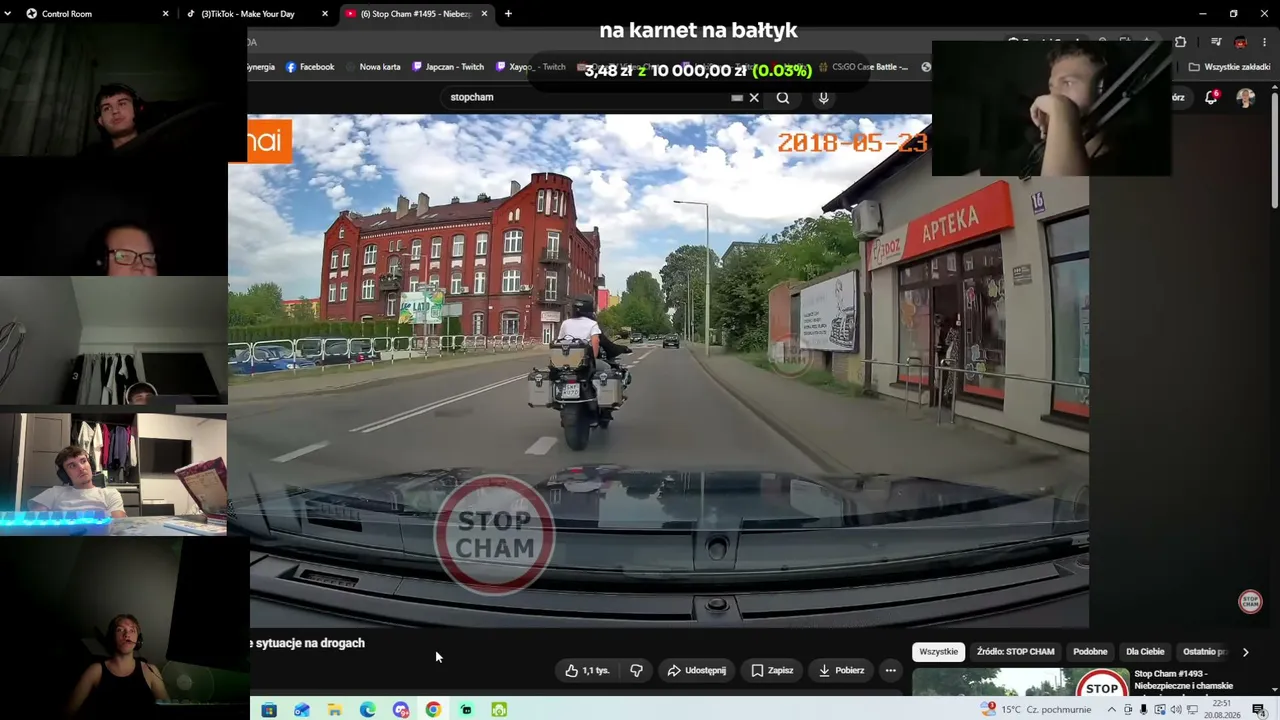Click the page vertical scrollbar
Image resolution: width=1280 pixels, height=720 pixels.
[1275, 150]
